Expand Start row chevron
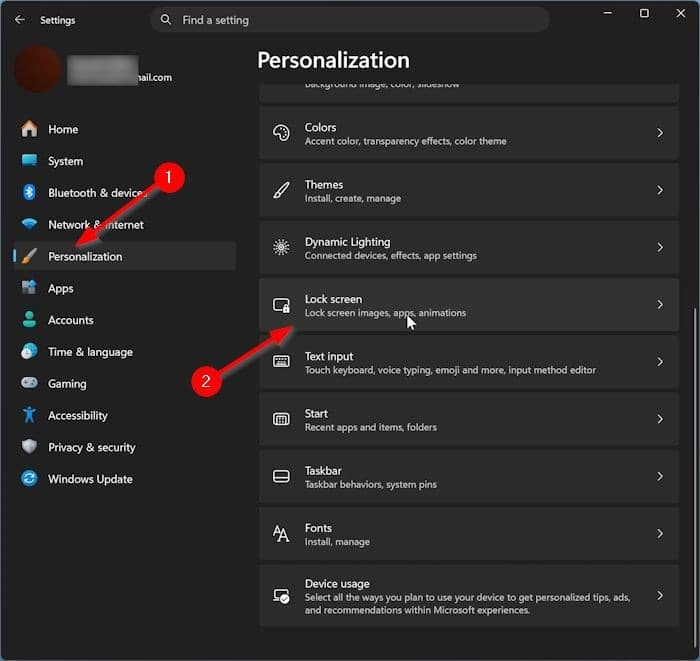Image resolution: width=700 pixels, height=661 pixels. pyautogui.click(x=660, y=419)
